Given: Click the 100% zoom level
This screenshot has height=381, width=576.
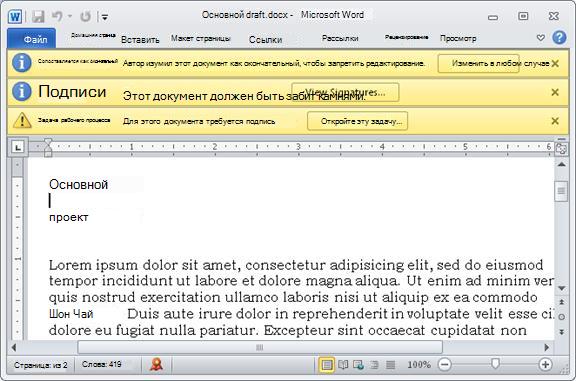Looking at the screenshot, I should 419,365.
